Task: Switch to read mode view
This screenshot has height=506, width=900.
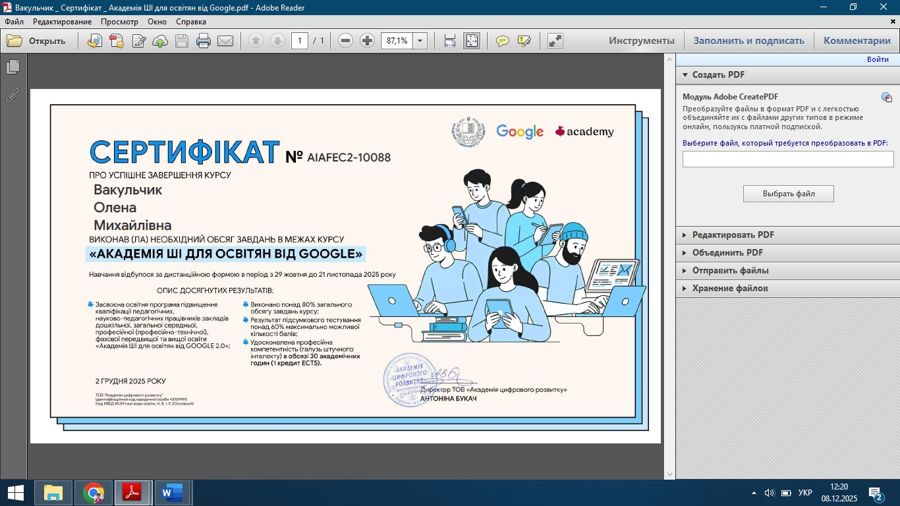Action: [555, 41]
